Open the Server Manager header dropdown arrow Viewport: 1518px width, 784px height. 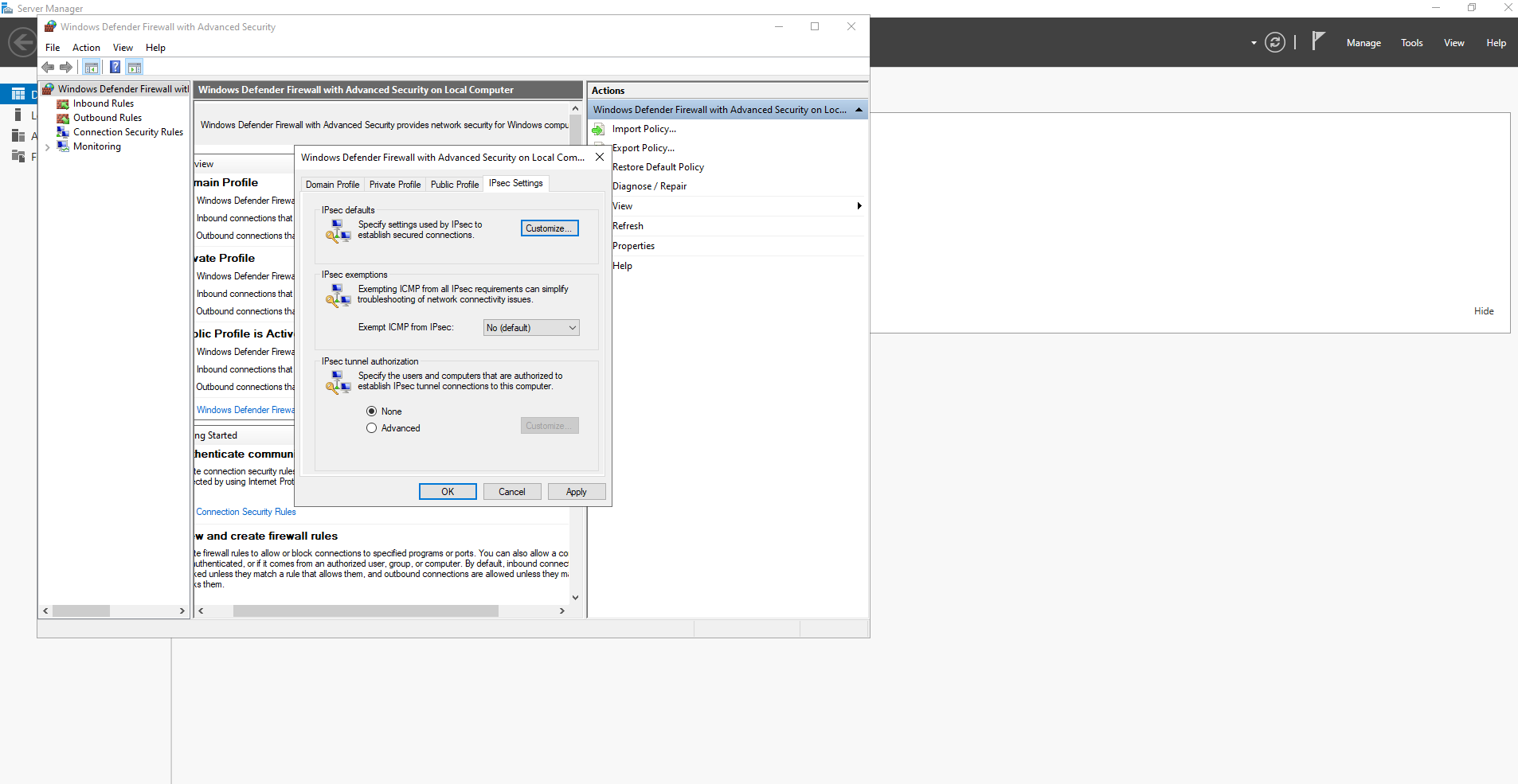click(1254, 43)
